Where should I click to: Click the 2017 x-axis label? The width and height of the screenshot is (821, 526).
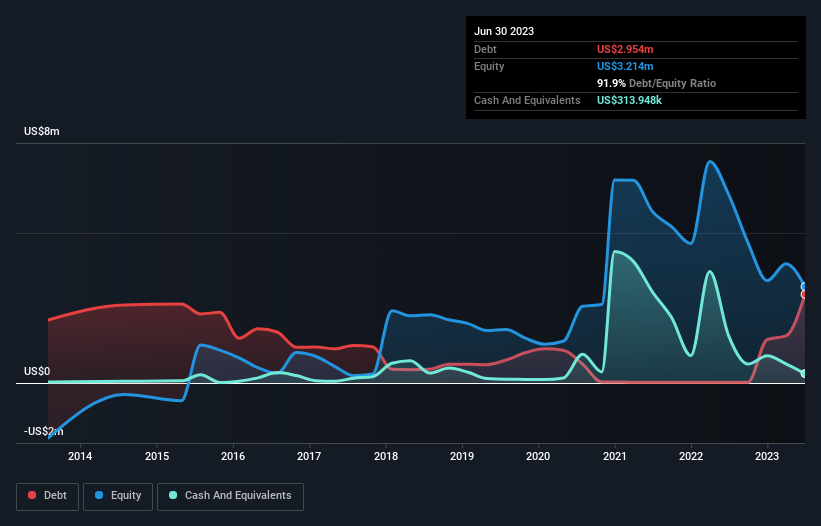tap(309, 456)
